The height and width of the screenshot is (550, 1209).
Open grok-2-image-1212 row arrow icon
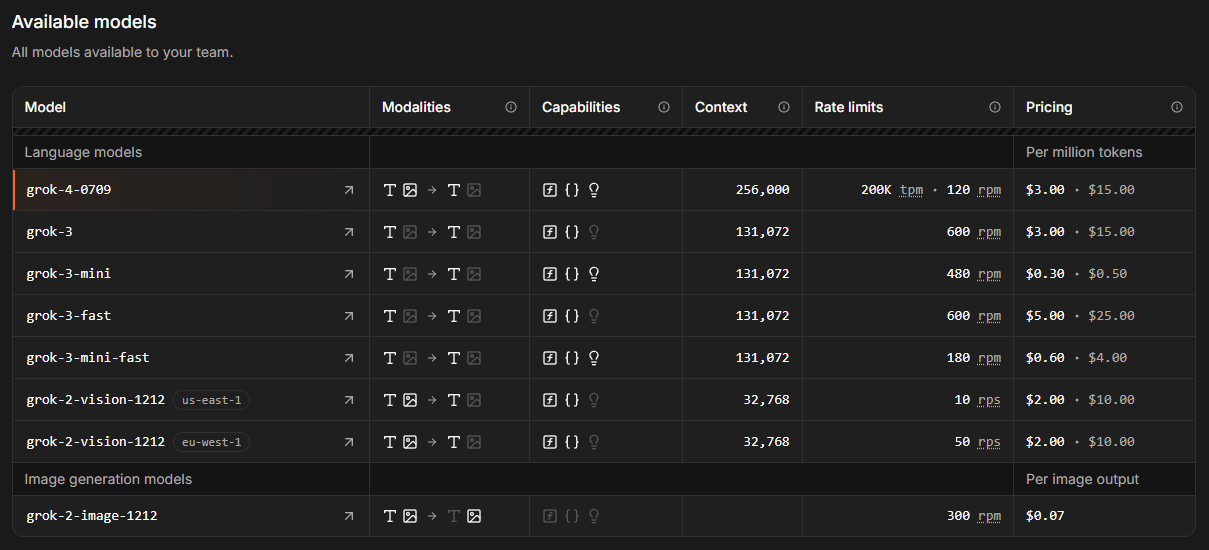[348, 516]
